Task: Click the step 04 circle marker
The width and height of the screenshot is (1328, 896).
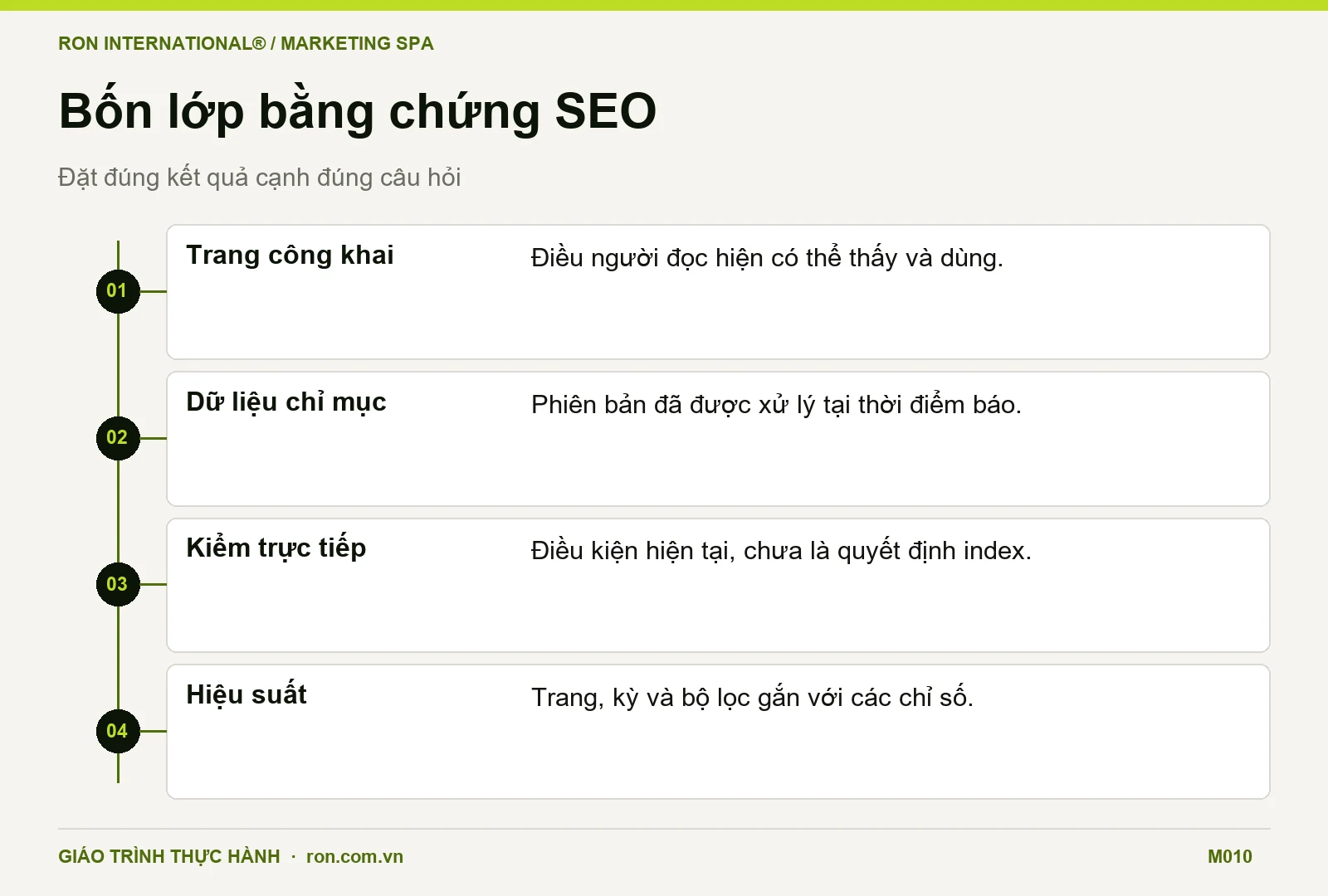Action: (x=118, y=731)
